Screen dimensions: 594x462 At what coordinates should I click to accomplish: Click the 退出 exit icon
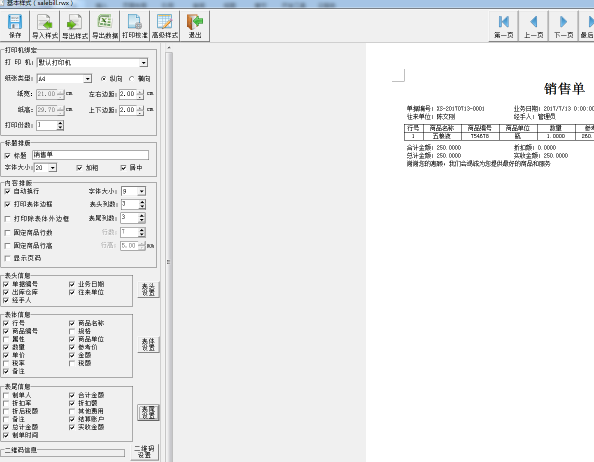pyautogui.click(x=195, y=26)
